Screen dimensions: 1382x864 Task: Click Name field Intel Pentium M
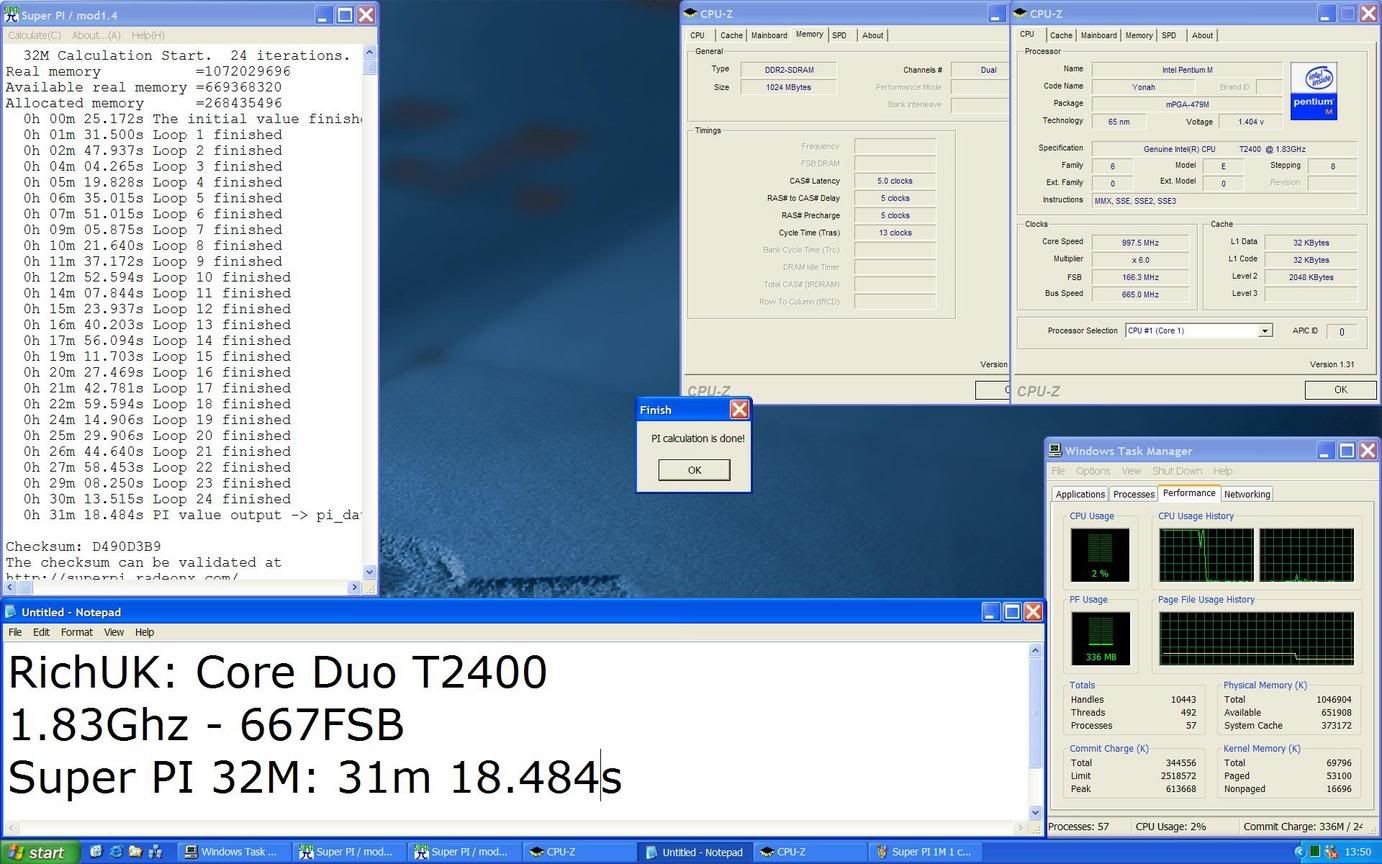click(1186, 69)
